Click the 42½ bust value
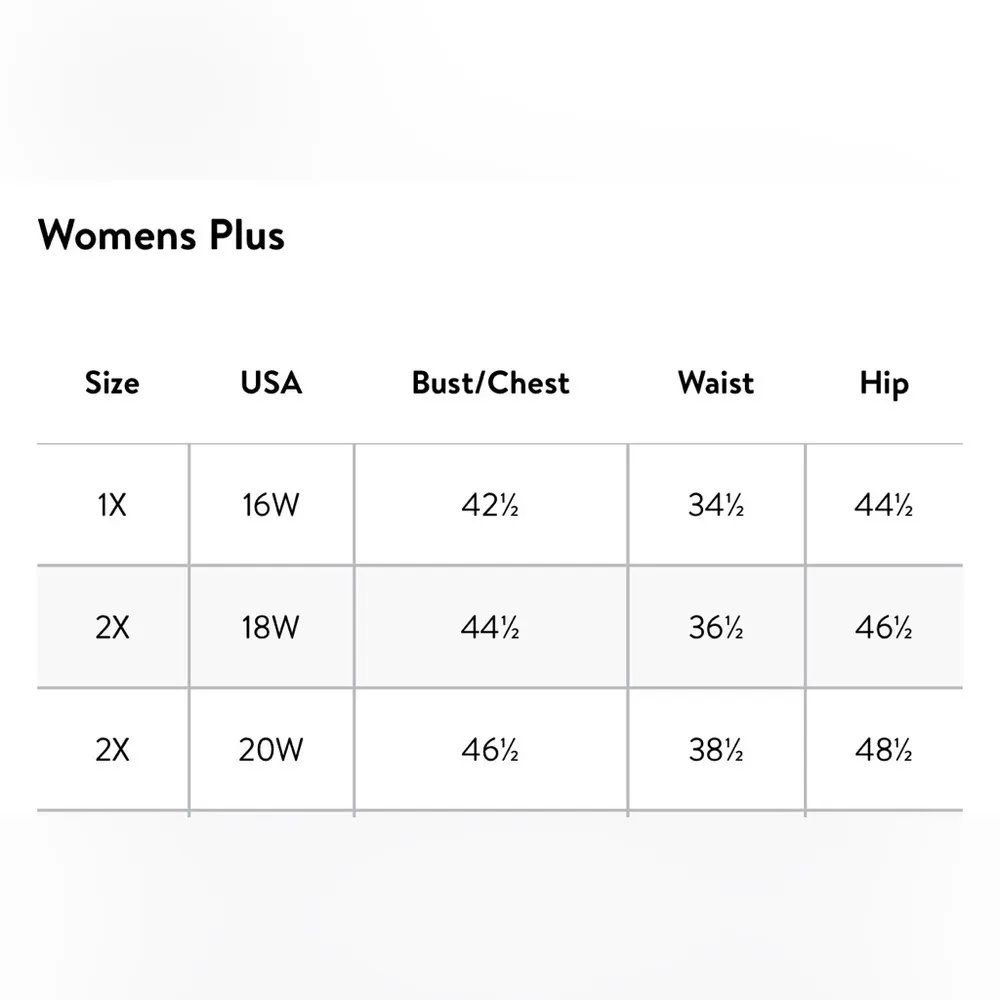This screenshot has height=1000, width=1000. coord(490,506)
